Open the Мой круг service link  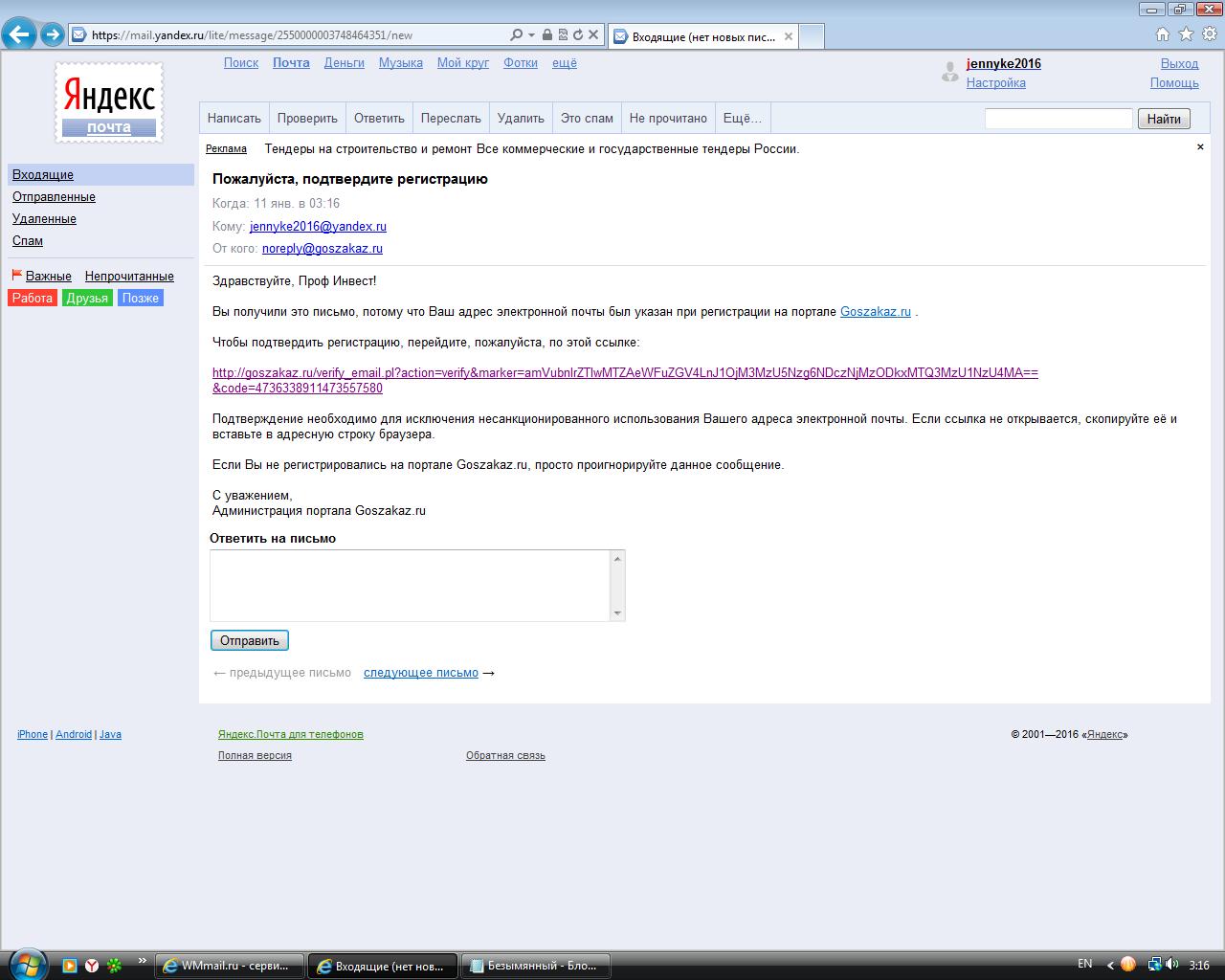point(463,63)
